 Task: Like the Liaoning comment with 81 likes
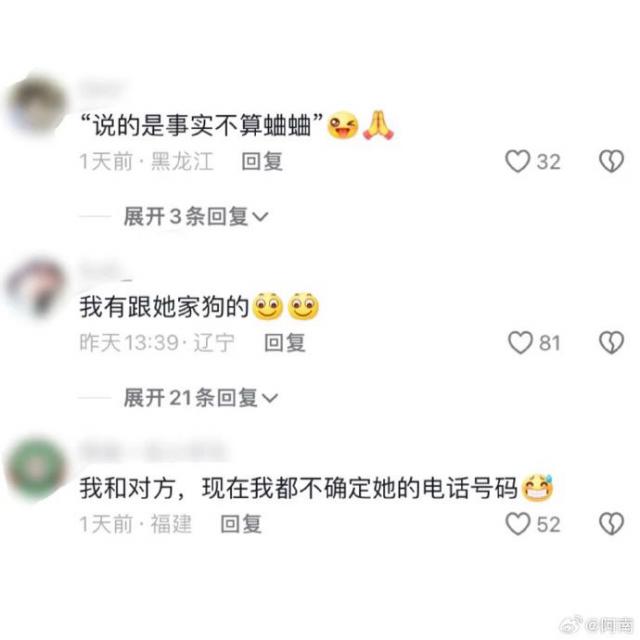click(520, 342)
